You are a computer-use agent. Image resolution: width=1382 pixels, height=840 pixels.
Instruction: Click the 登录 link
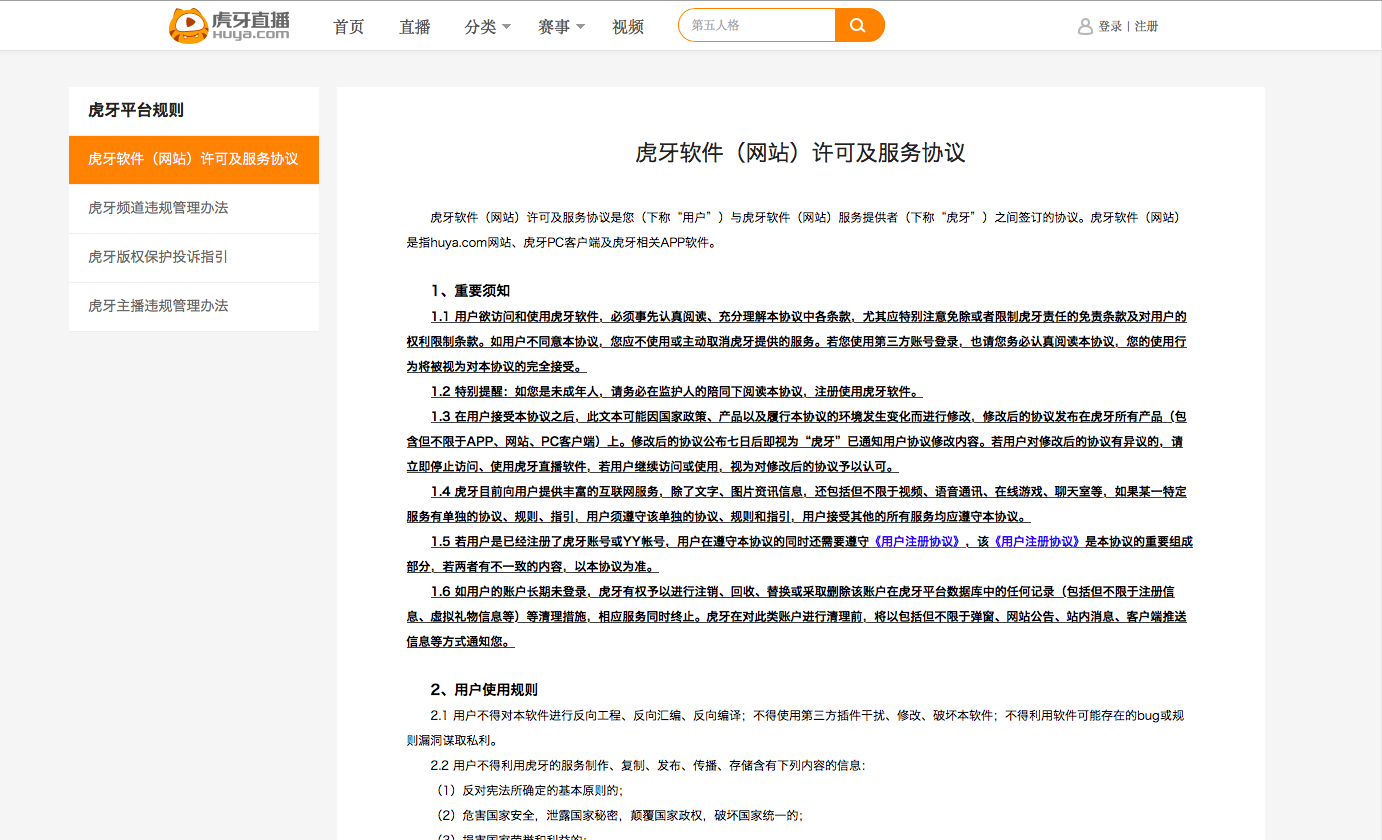(x=1110, y=26)
